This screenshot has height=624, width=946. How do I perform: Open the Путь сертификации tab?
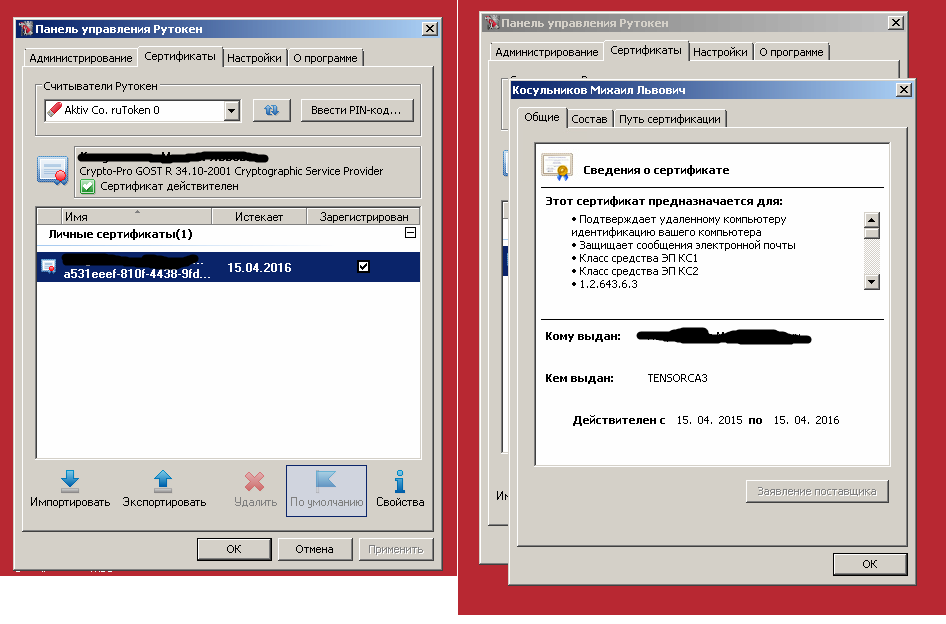click(669, 119)
